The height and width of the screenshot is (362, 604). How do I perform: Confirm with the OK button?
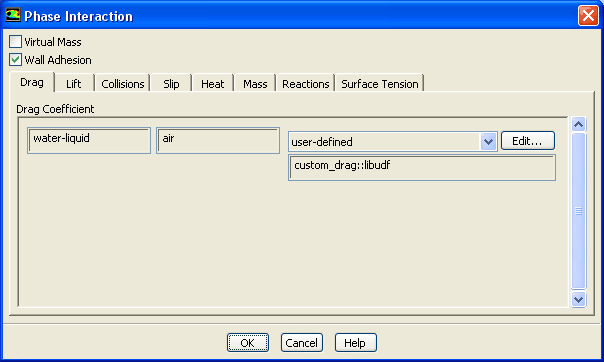(x=248, y=342)
